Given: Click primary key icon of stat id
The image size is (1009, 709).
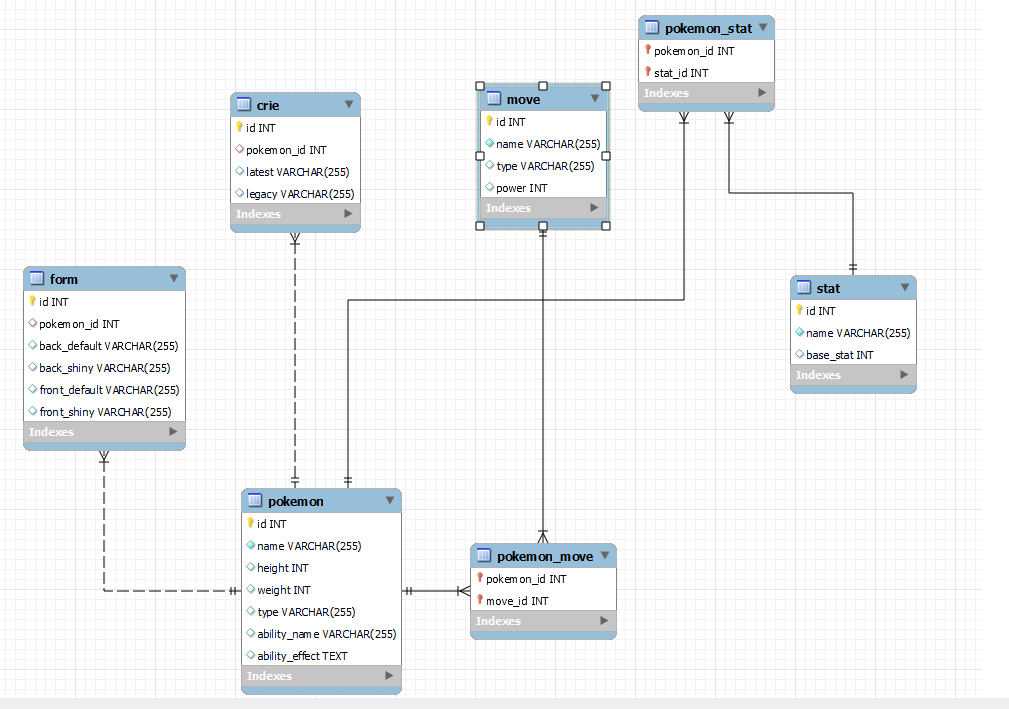Looking at the screenshot, I should (x=799, y=310).
